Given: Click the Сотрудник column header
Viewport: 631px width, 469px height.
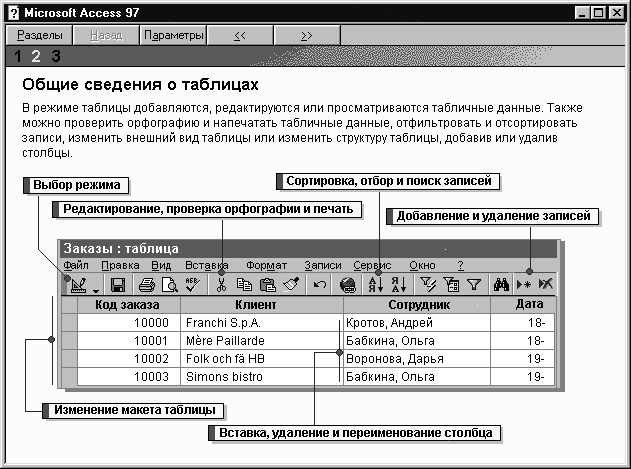Looking at the screenshot, I should pos(417,305).
